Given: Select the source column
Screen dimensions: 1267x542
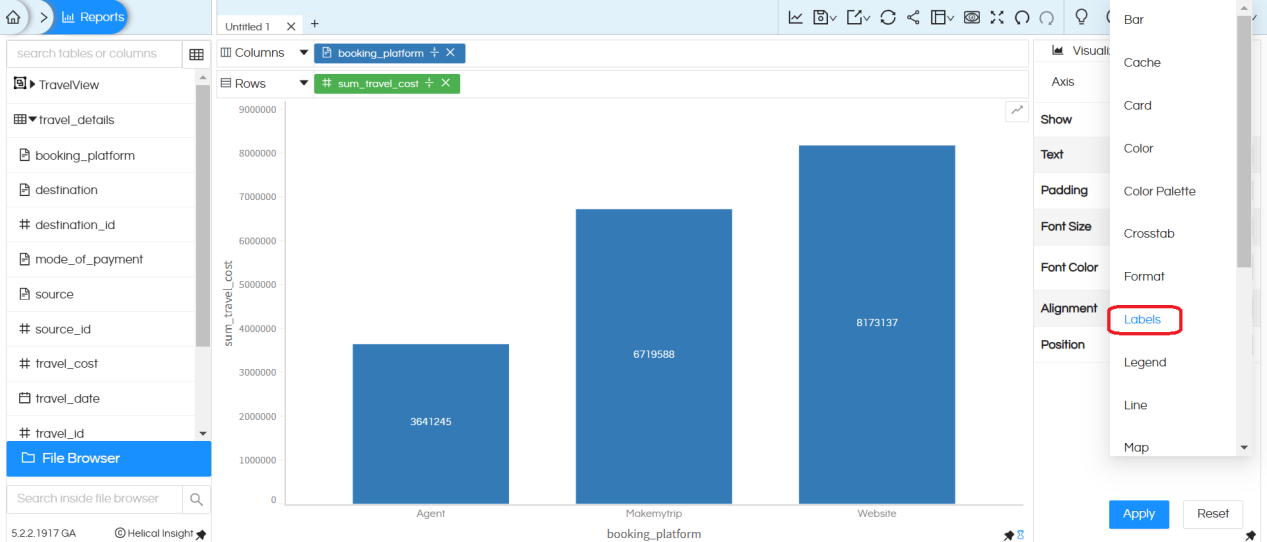Looking at the screenshot, I should 54,294.
